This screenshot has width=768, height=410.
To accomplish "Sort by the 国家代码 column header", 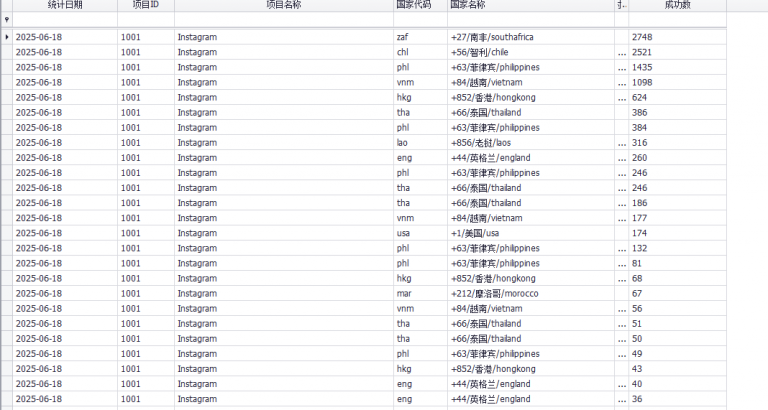I will 421,5.
